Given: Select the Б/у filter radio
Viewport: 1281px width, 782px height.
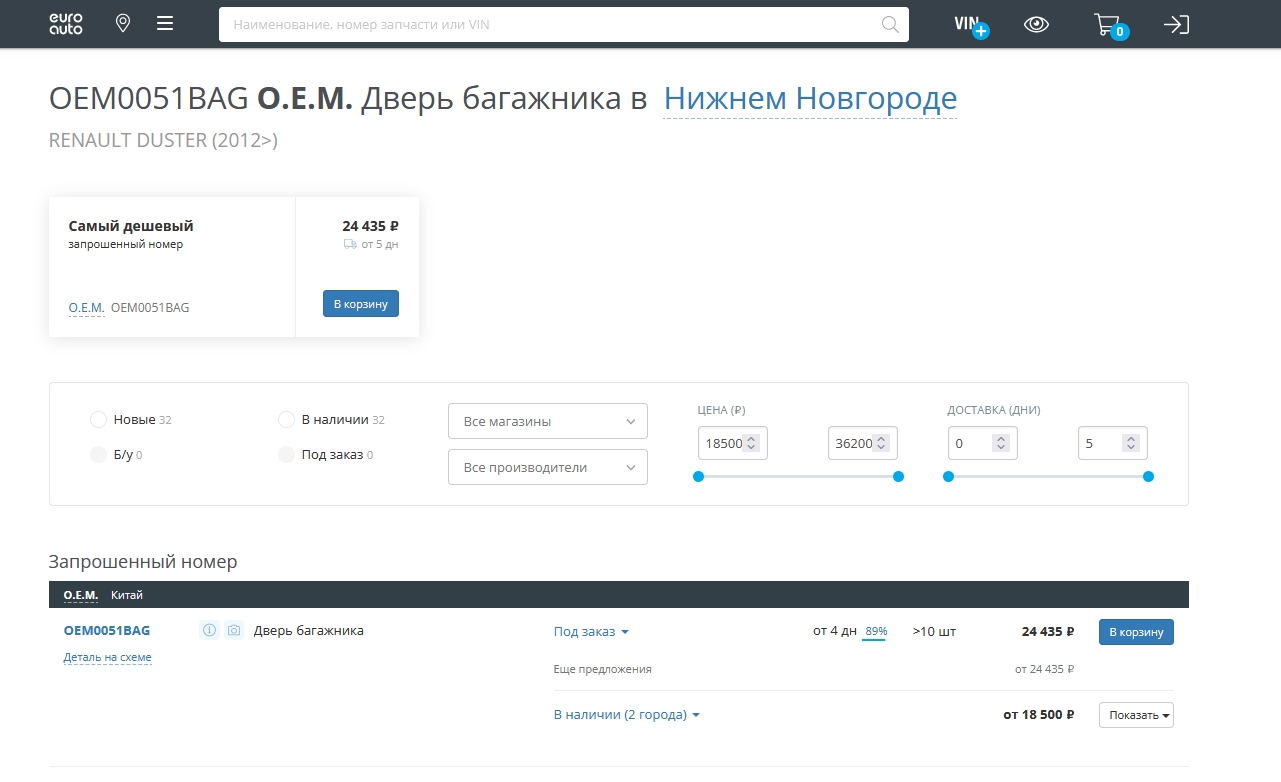Looking at the screenshot, I should [x=98, y=455].
